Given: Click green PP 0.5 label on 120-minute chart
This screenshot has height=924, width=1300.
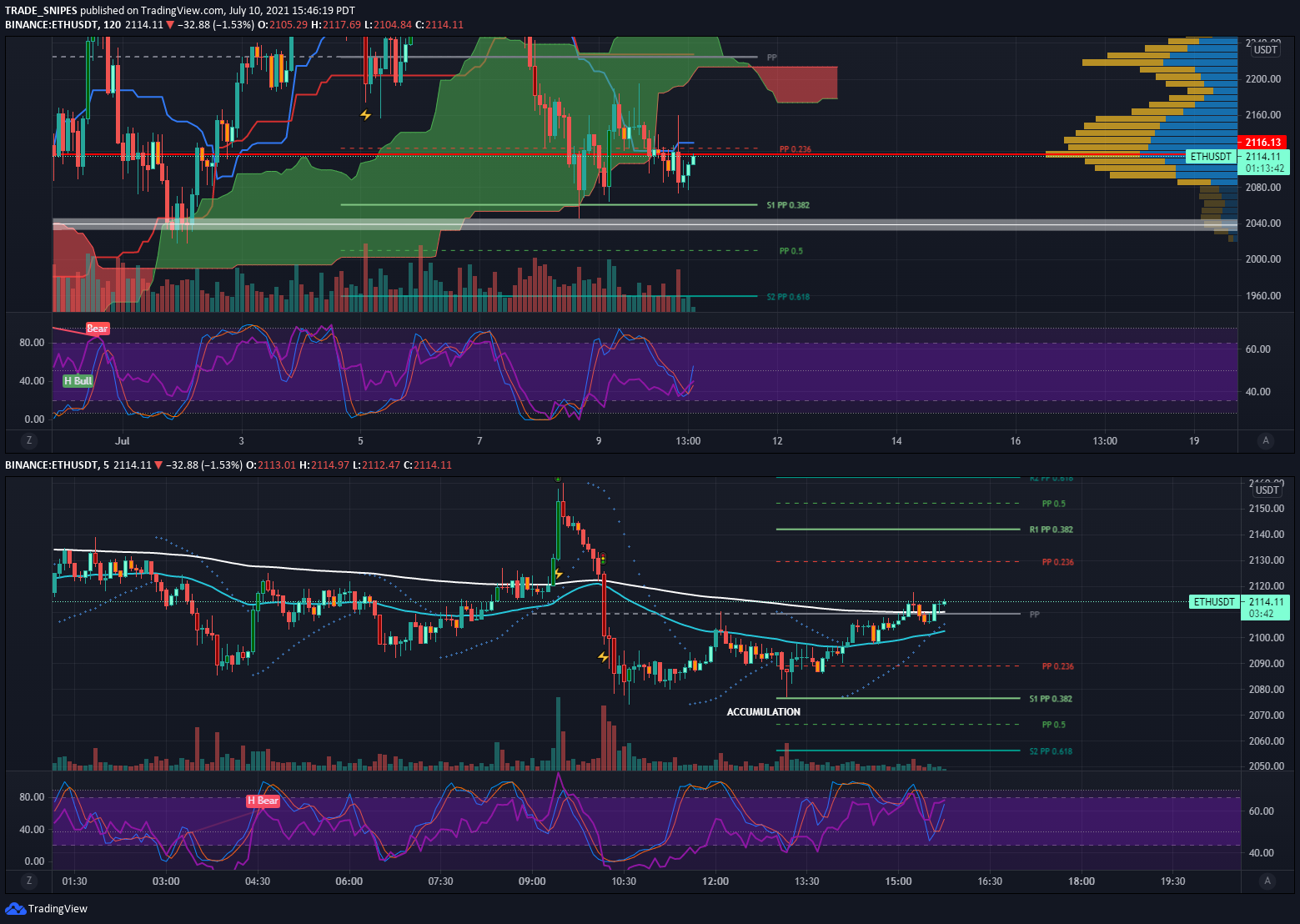Looking at the screenshot, I should point(791,251).
